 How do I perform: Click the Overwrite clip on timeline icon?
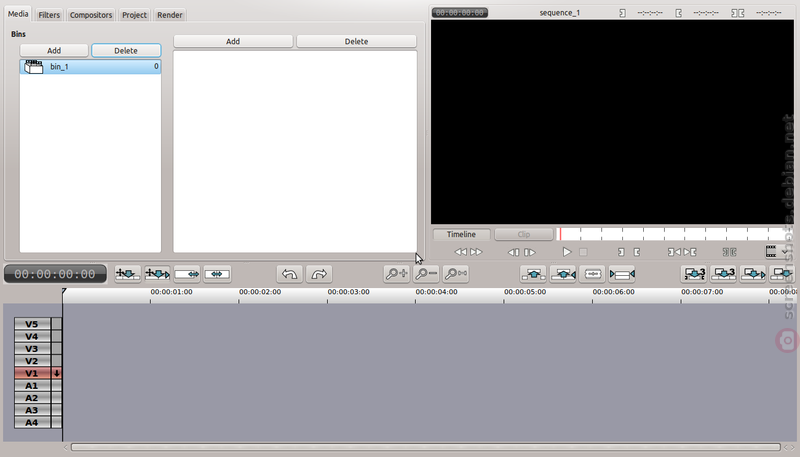click(x=723, y=274)
